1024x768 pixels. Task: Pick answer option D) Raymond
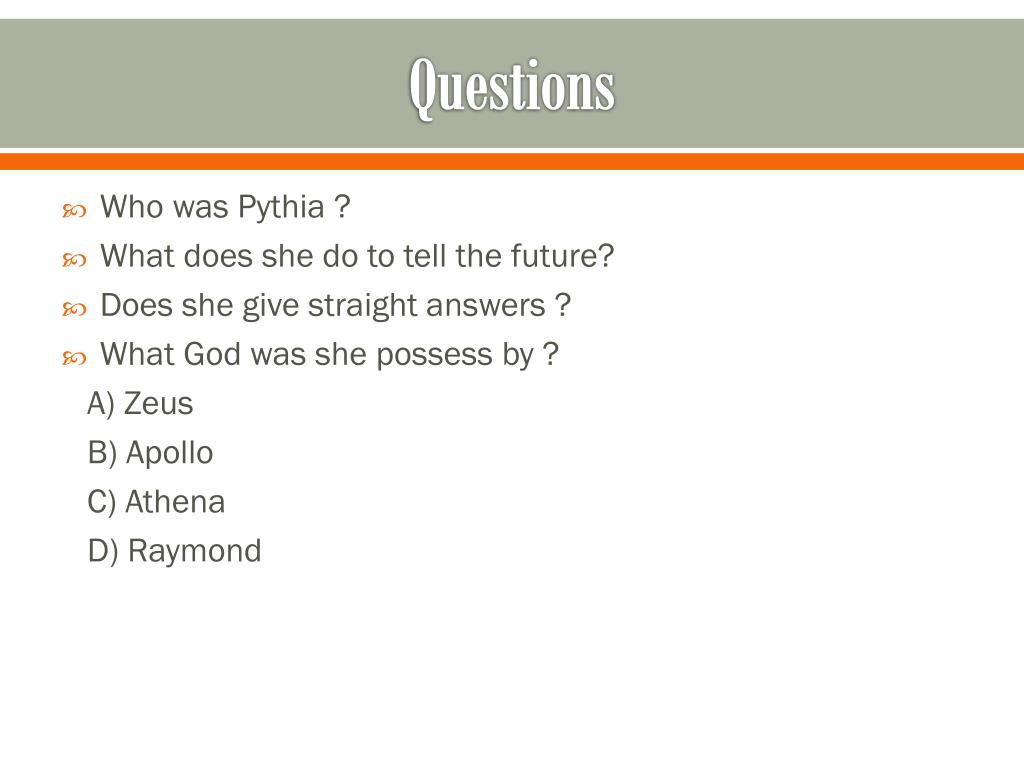pos(174,551)
